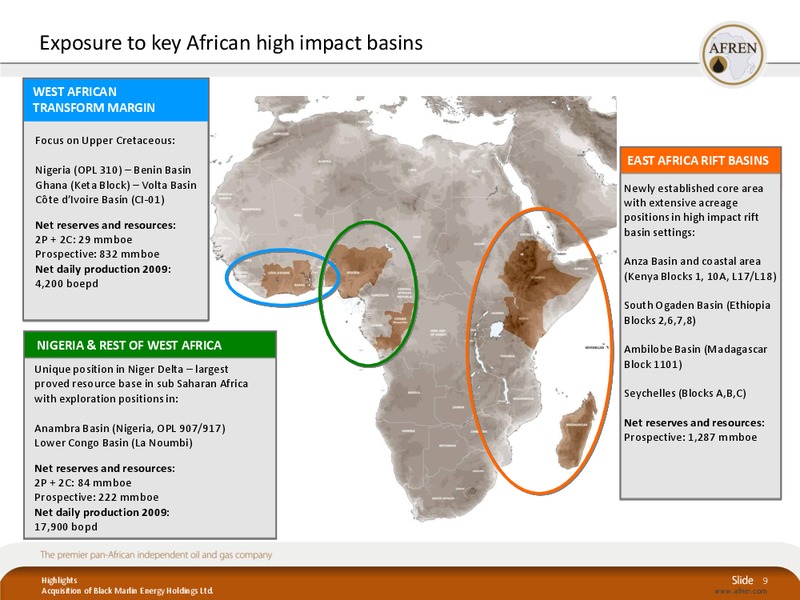Viewport: 800px width, 600px height.
Task: Select text 'Anza Basin and coastal area'
Action: [692, 261]
